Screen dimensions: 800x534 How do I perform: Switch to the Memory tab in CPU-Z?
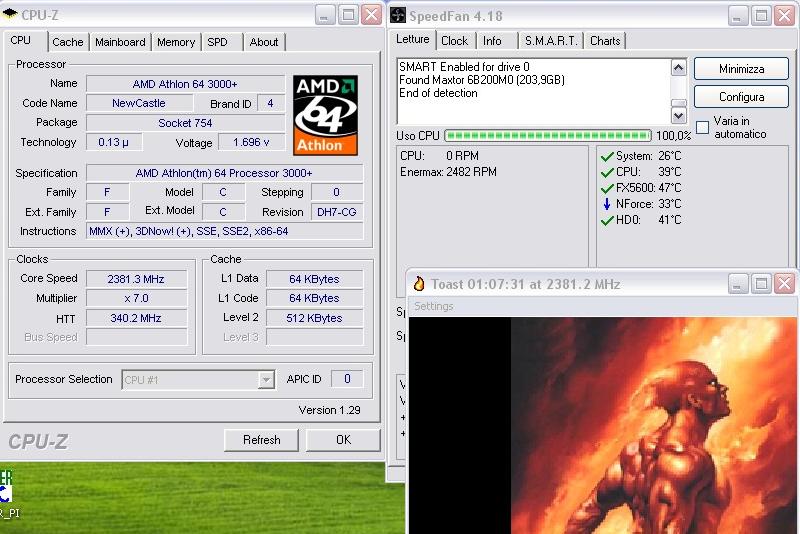[x=176, y=42]
